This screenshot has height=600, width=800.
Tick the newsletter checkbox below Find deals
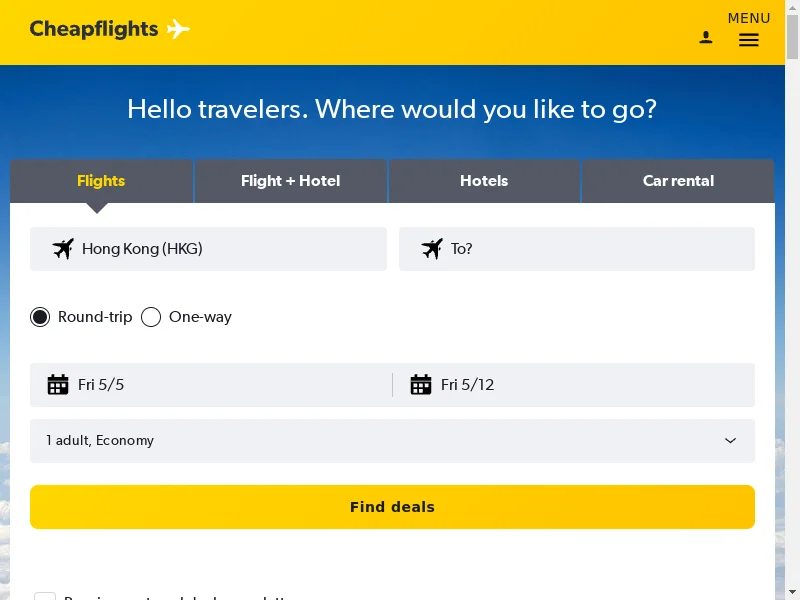45,597
